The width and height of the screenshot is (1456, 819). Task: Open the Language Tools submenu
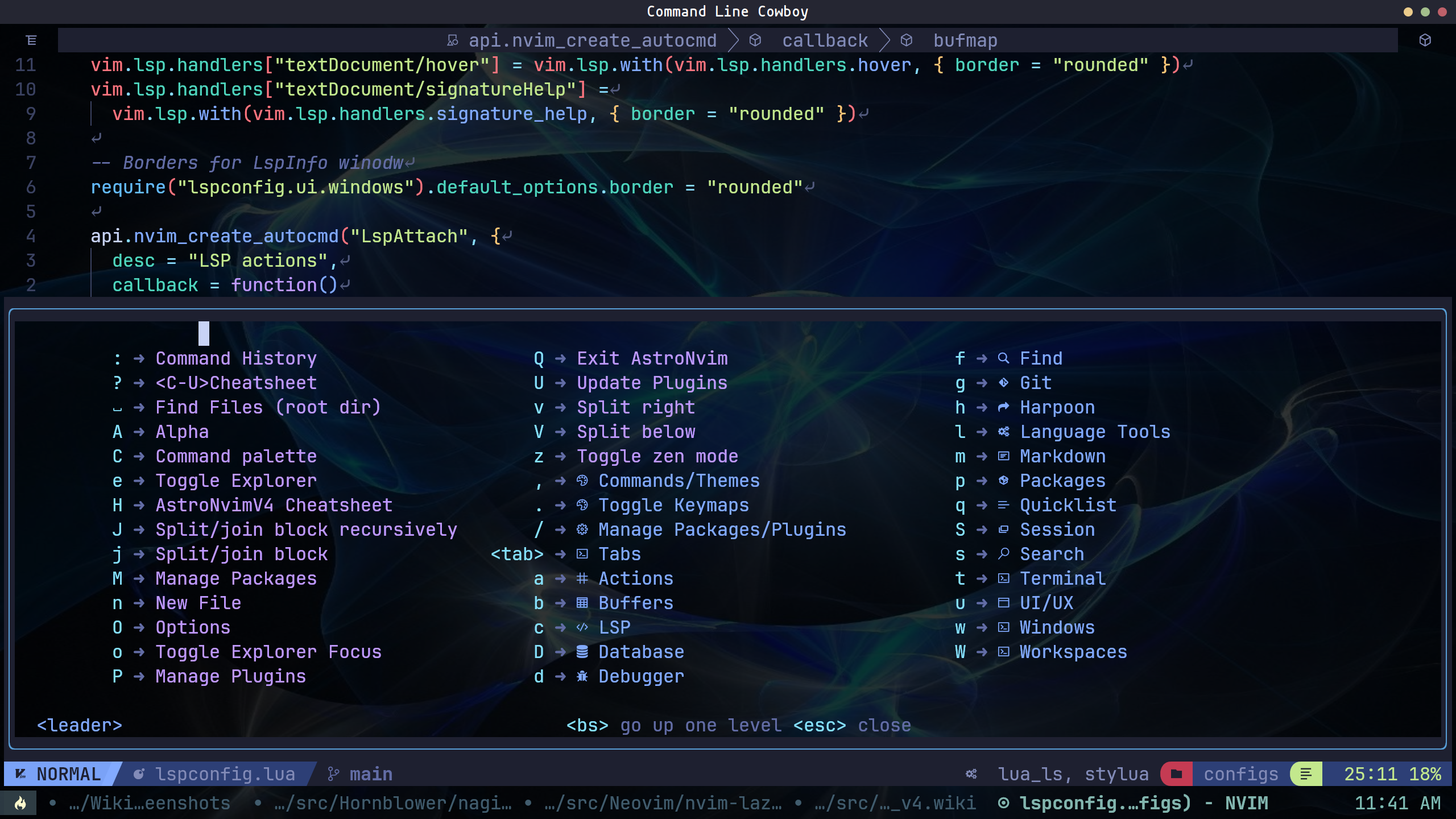(x=1095, y=432)
